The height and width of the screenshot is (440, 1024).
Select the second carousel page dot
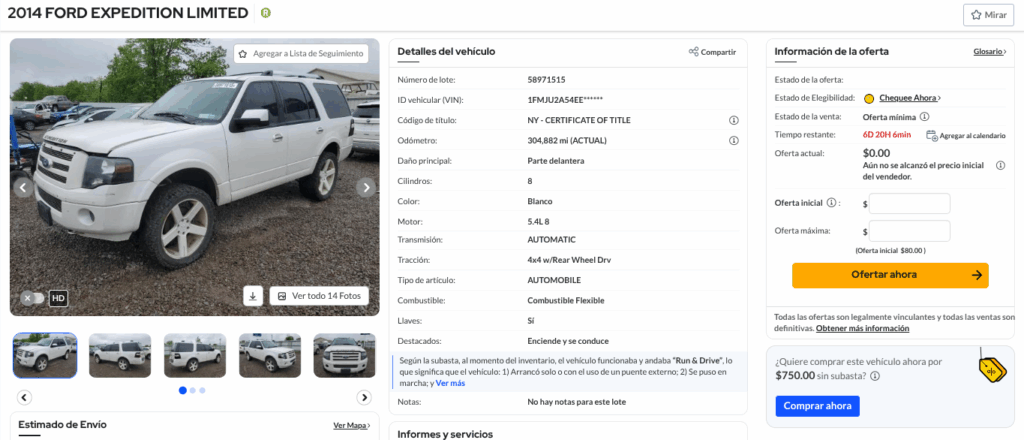pyautogui.click(x=193, y=390)
